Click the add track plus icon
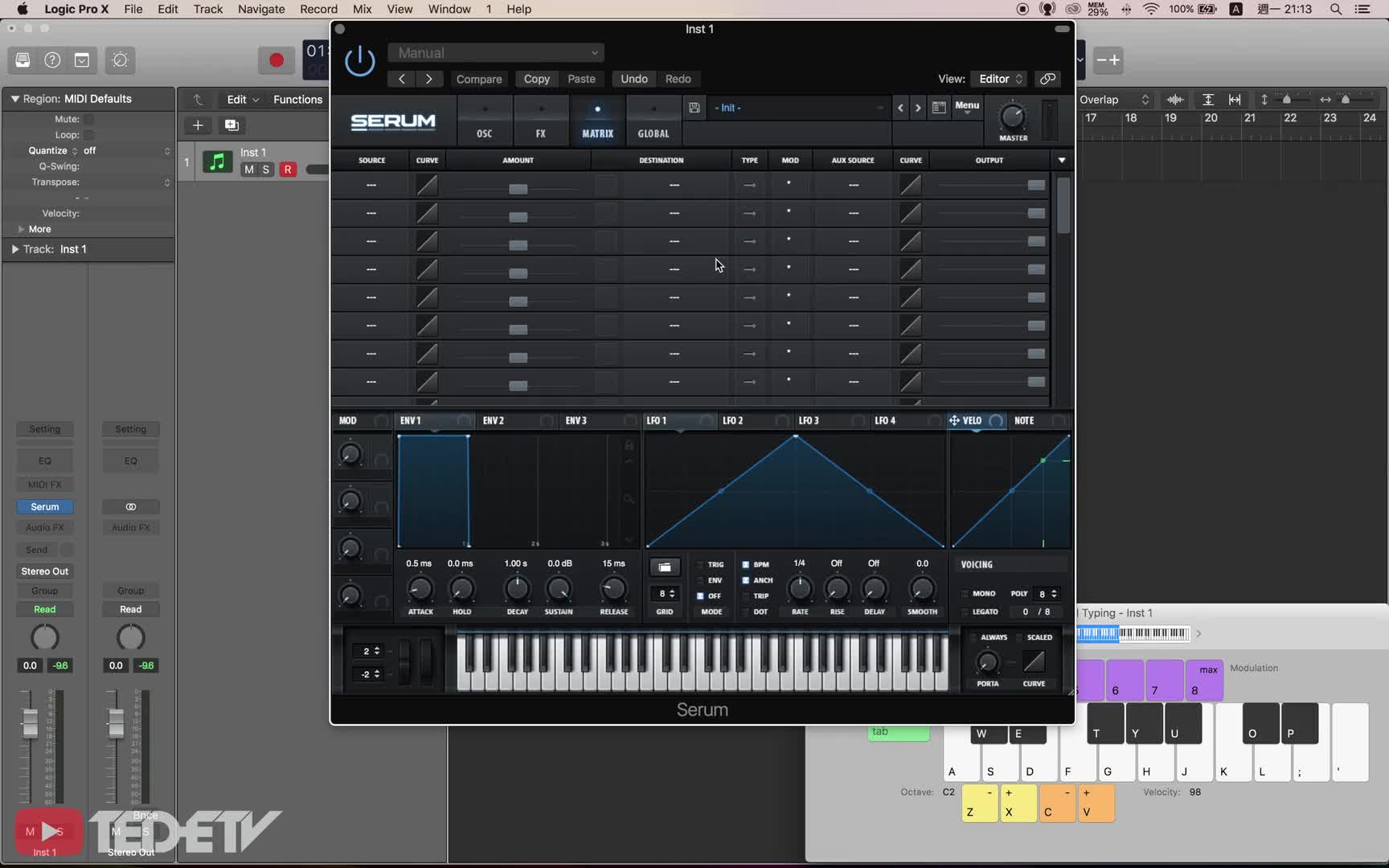Screen dimensions: 1389x868 point(198,125)
